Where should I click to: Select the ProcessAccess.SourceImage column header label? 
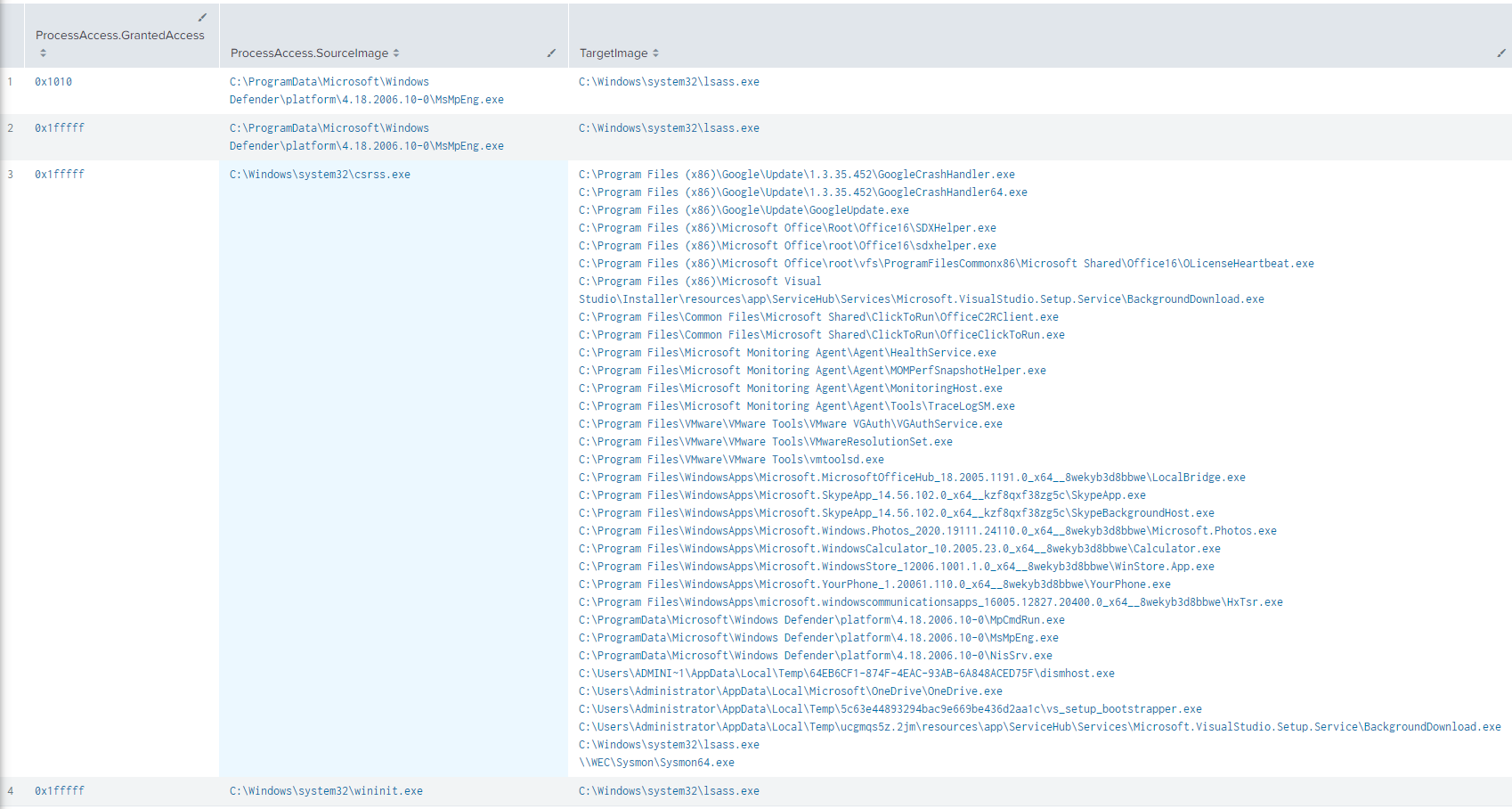coord(309,53)
